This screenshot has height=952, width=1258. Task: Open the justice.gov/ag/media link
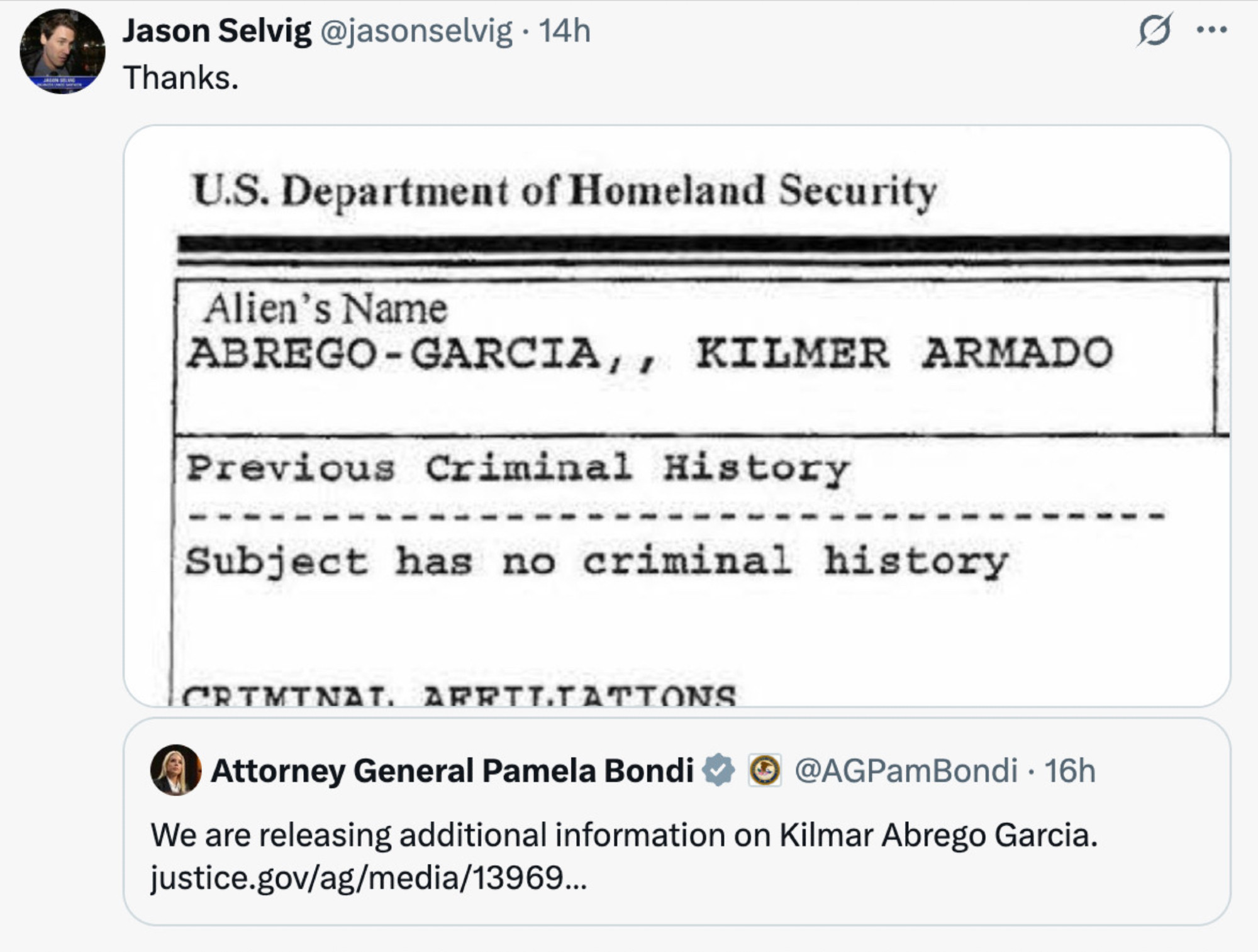pyautogui.click(x=369, y=878)
